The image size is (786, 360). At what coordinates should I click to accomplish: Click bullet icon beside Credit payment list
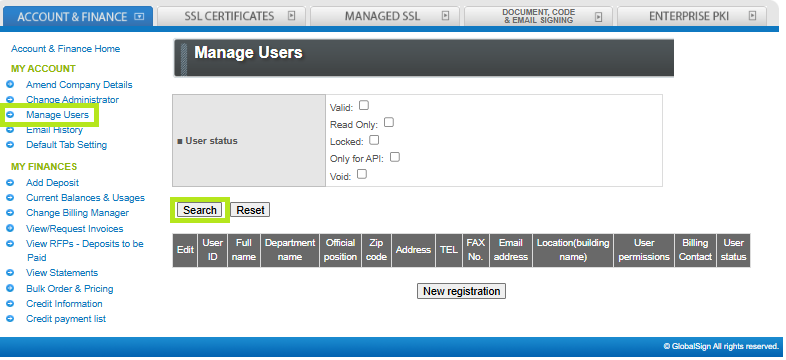(10, 318)
